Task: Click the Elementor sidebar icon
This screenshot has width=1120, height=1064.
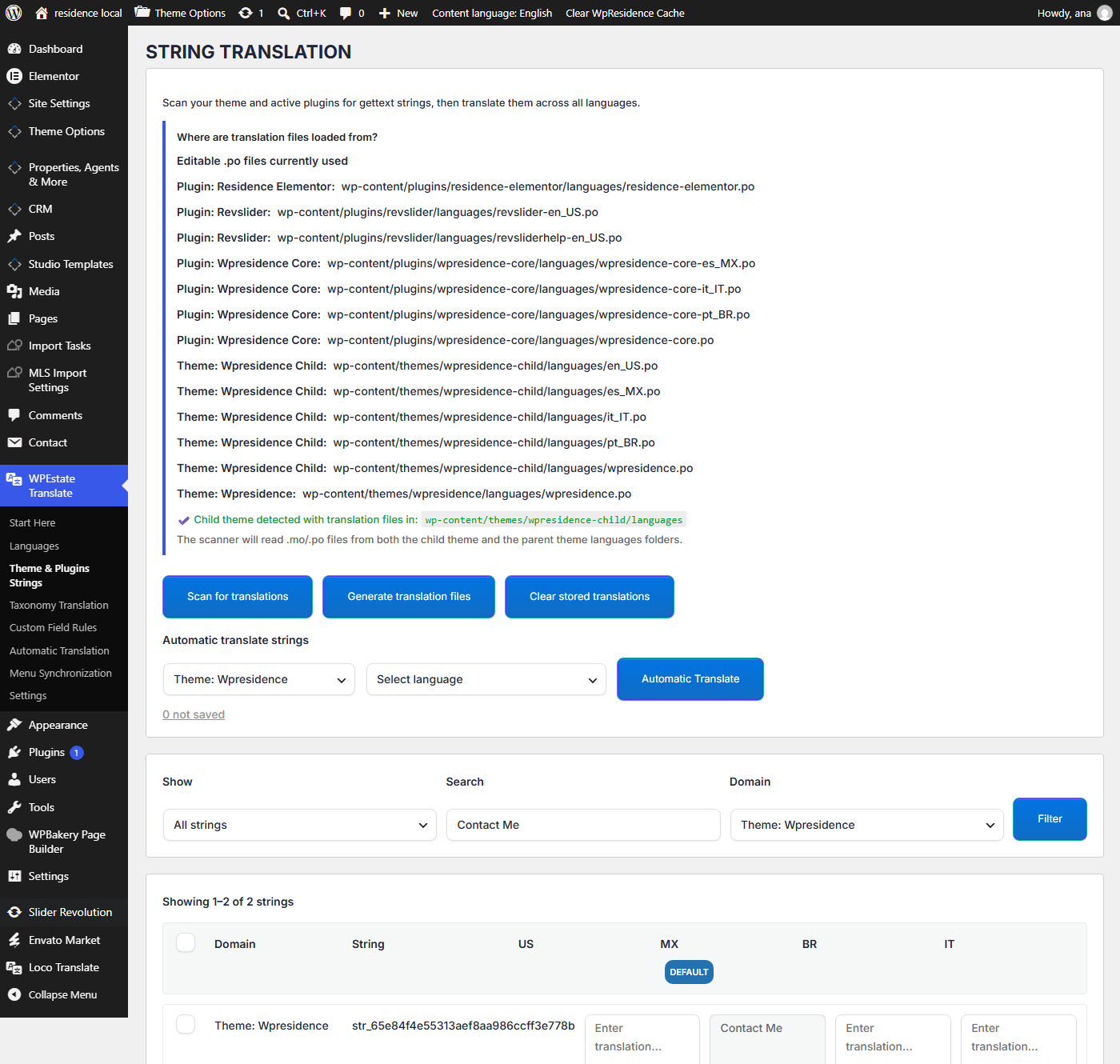Action: coord(14,76)
